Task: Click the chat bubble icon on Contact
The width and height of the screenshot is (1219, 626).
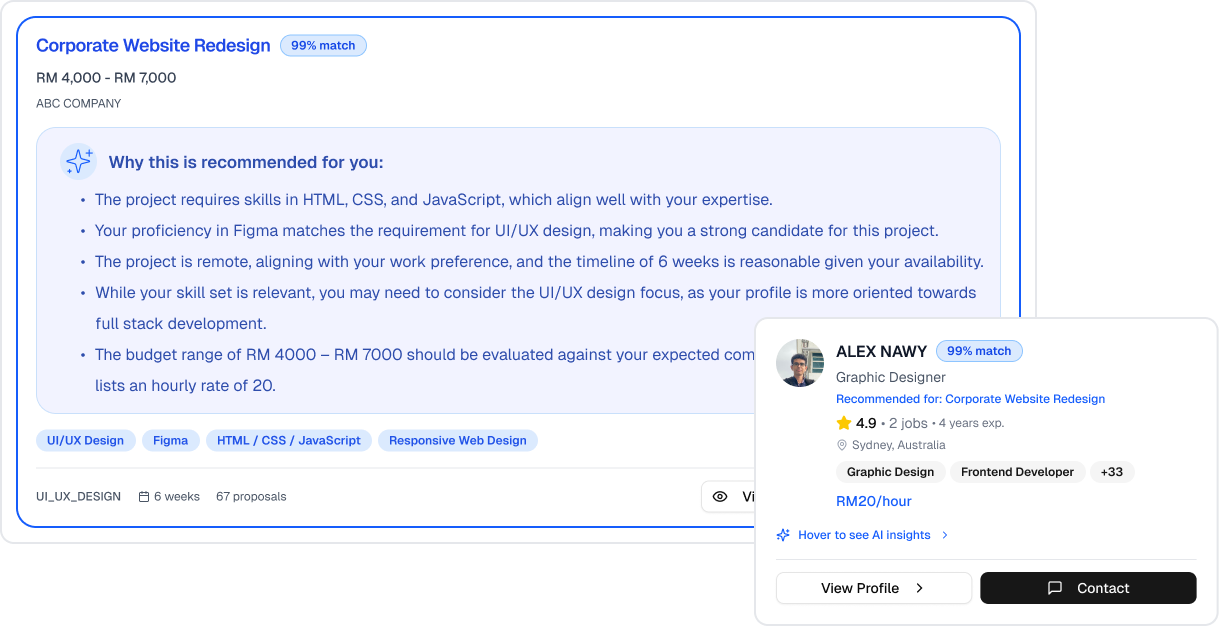Action: click(1054, 588)
